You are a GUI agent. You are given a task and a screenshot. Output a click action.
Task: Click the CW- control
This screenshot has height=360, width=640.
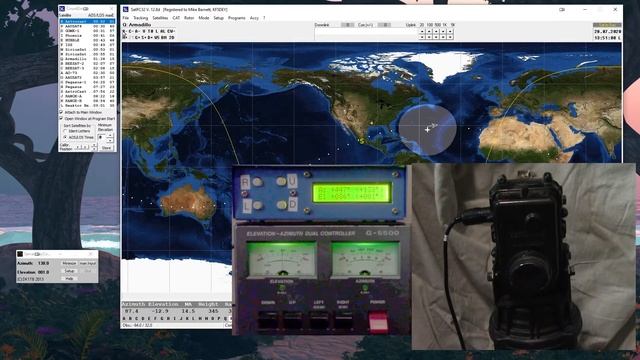171,31
